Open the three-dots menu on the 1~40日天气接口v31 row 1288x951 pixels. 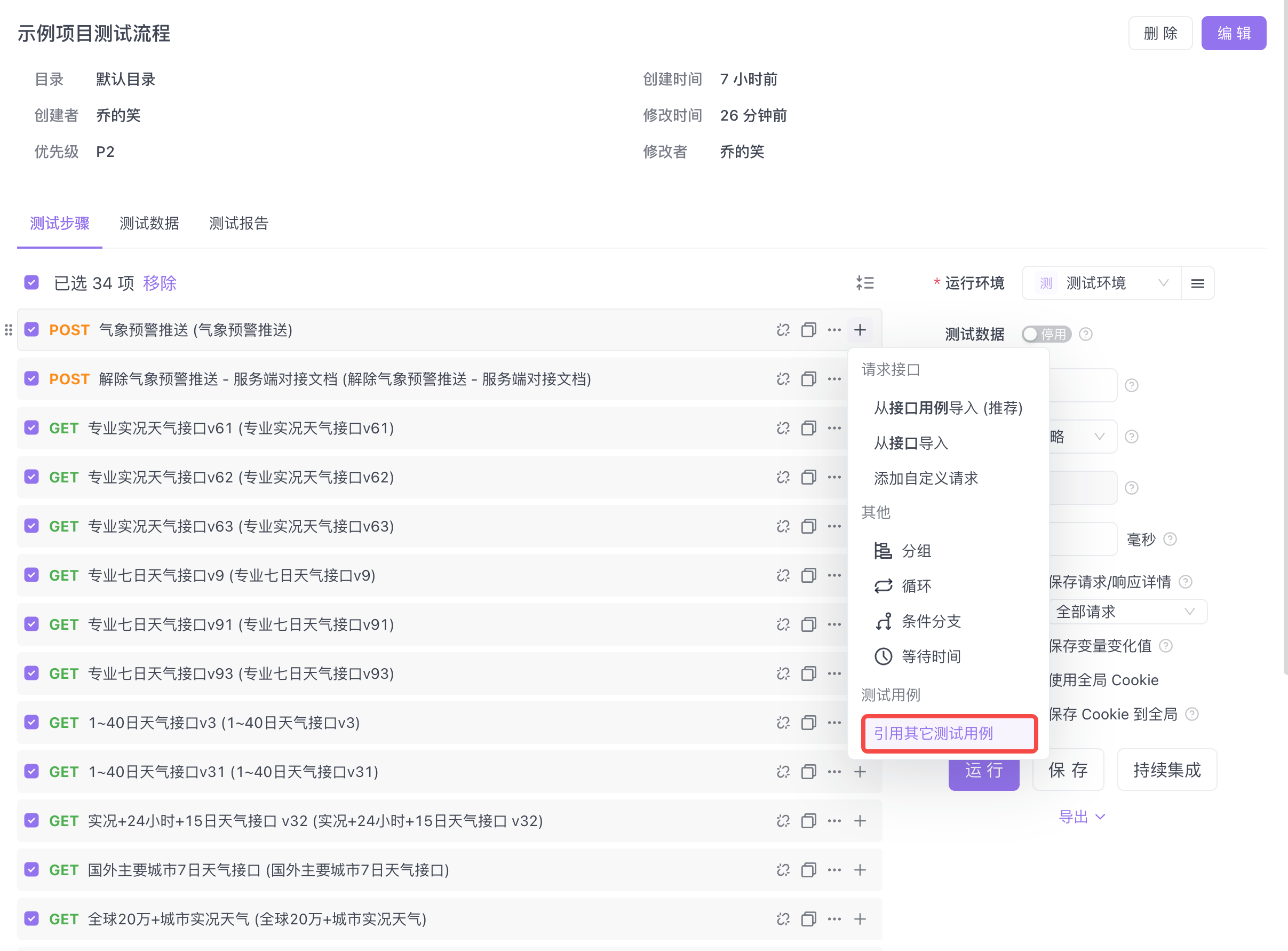point(834,771)
